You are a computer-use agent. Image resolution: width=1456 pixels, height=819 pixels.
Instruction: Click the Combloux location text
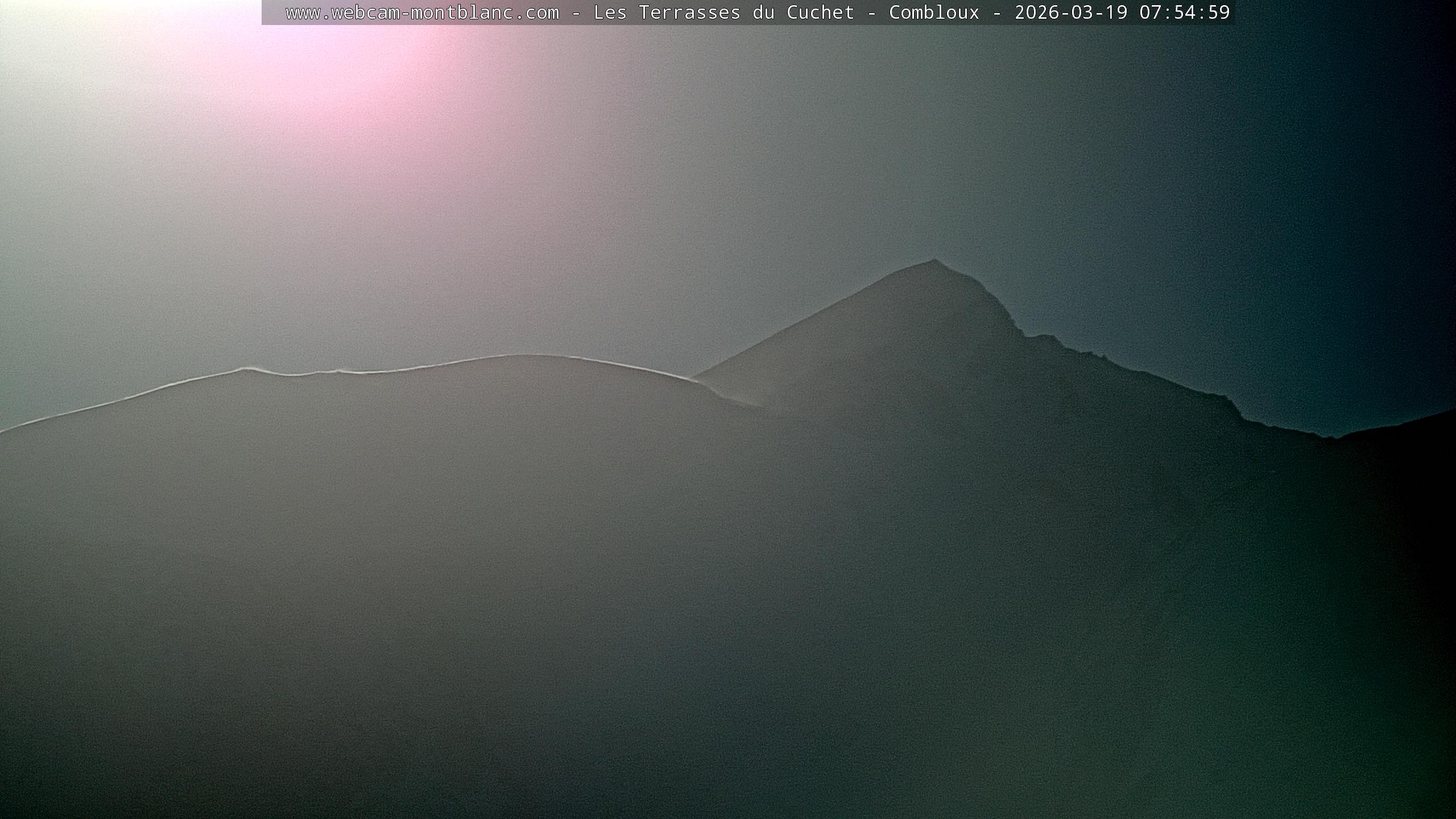coord(934,13)
